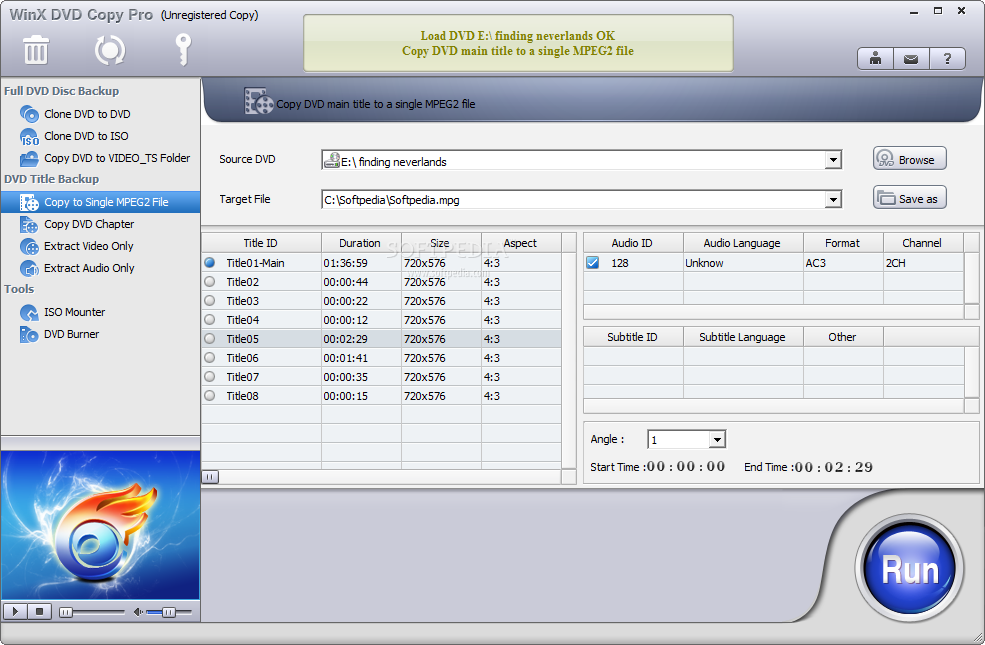This screenshot has width=985, height=645.
Task: Click the Title ID column header
Action: 261,243
